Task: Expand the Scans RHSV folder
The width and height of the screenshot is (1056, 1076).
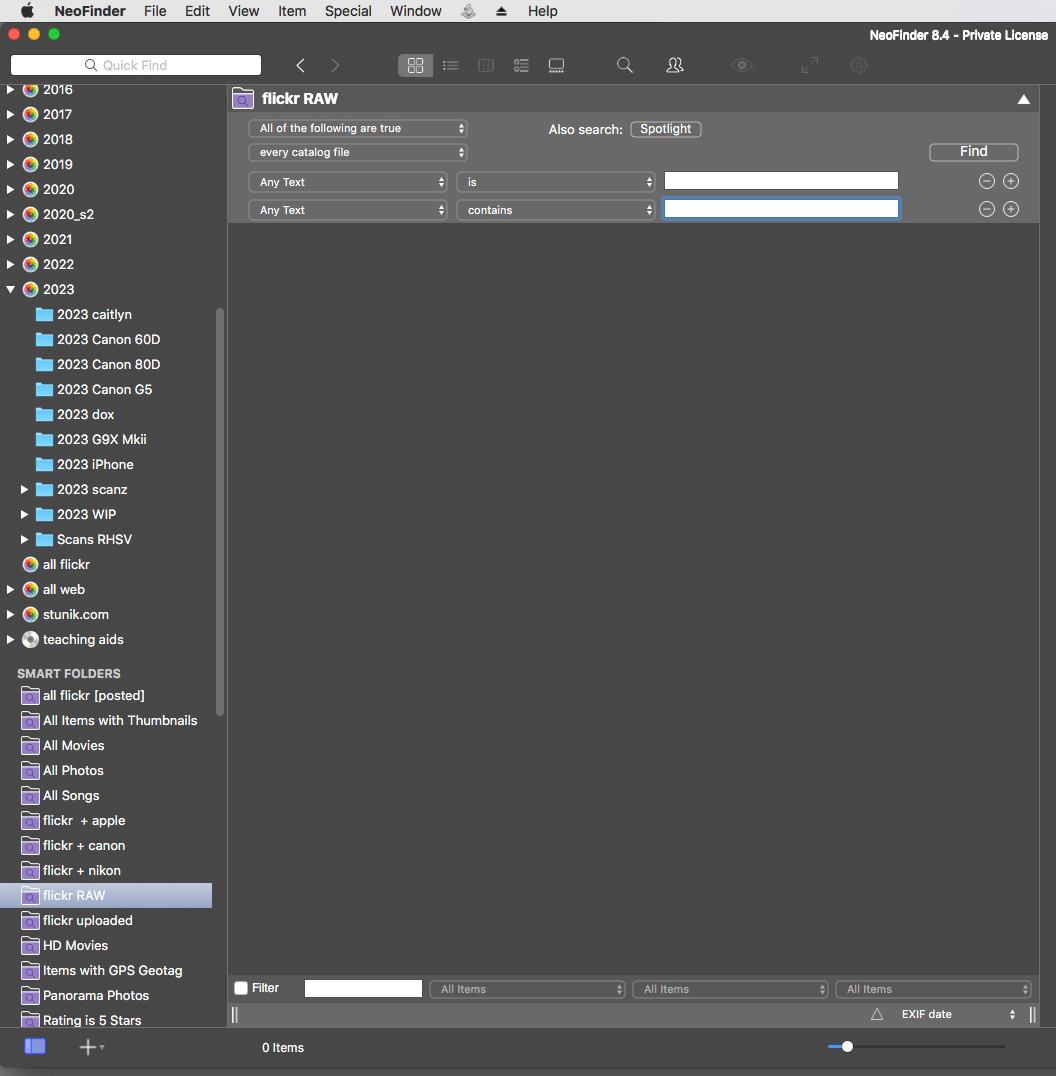Action: (x=24, y=539)
